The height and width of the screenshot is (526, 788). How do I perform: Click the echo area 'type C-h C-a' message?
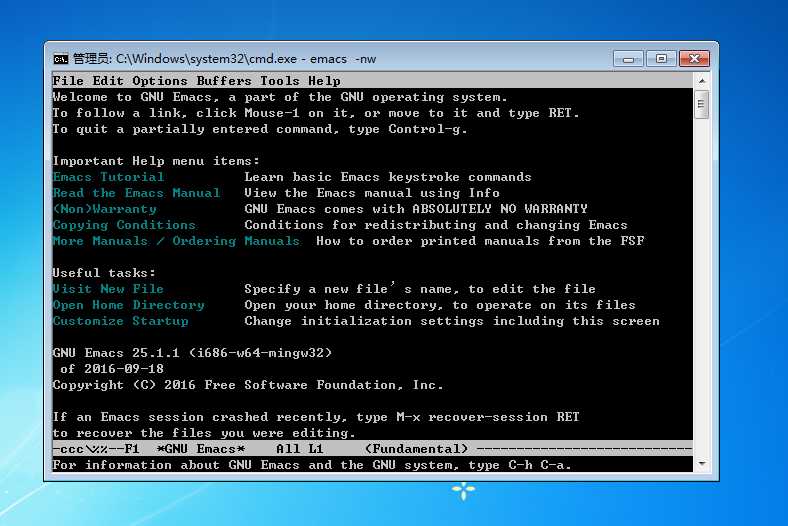coord(312,465)
